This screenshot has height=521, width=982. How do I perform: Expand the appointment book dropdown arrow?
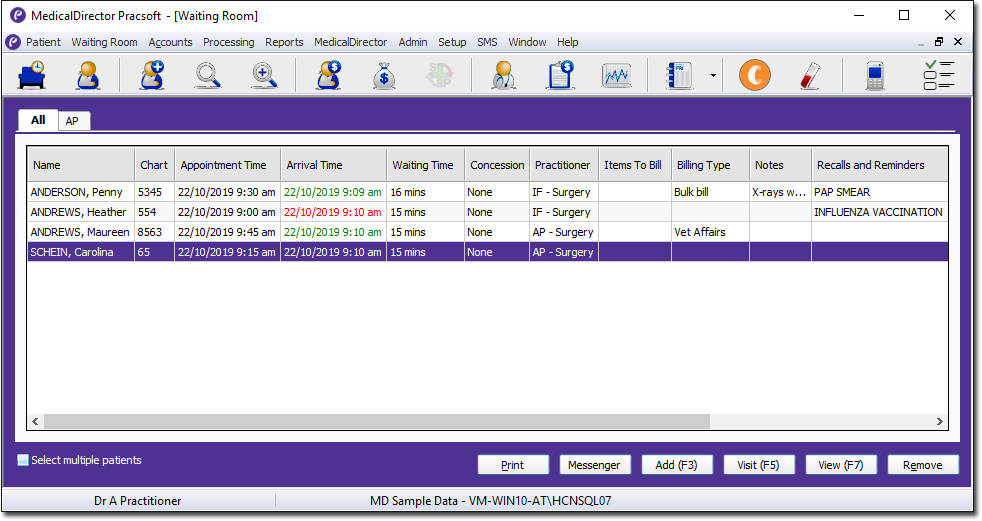713,76
